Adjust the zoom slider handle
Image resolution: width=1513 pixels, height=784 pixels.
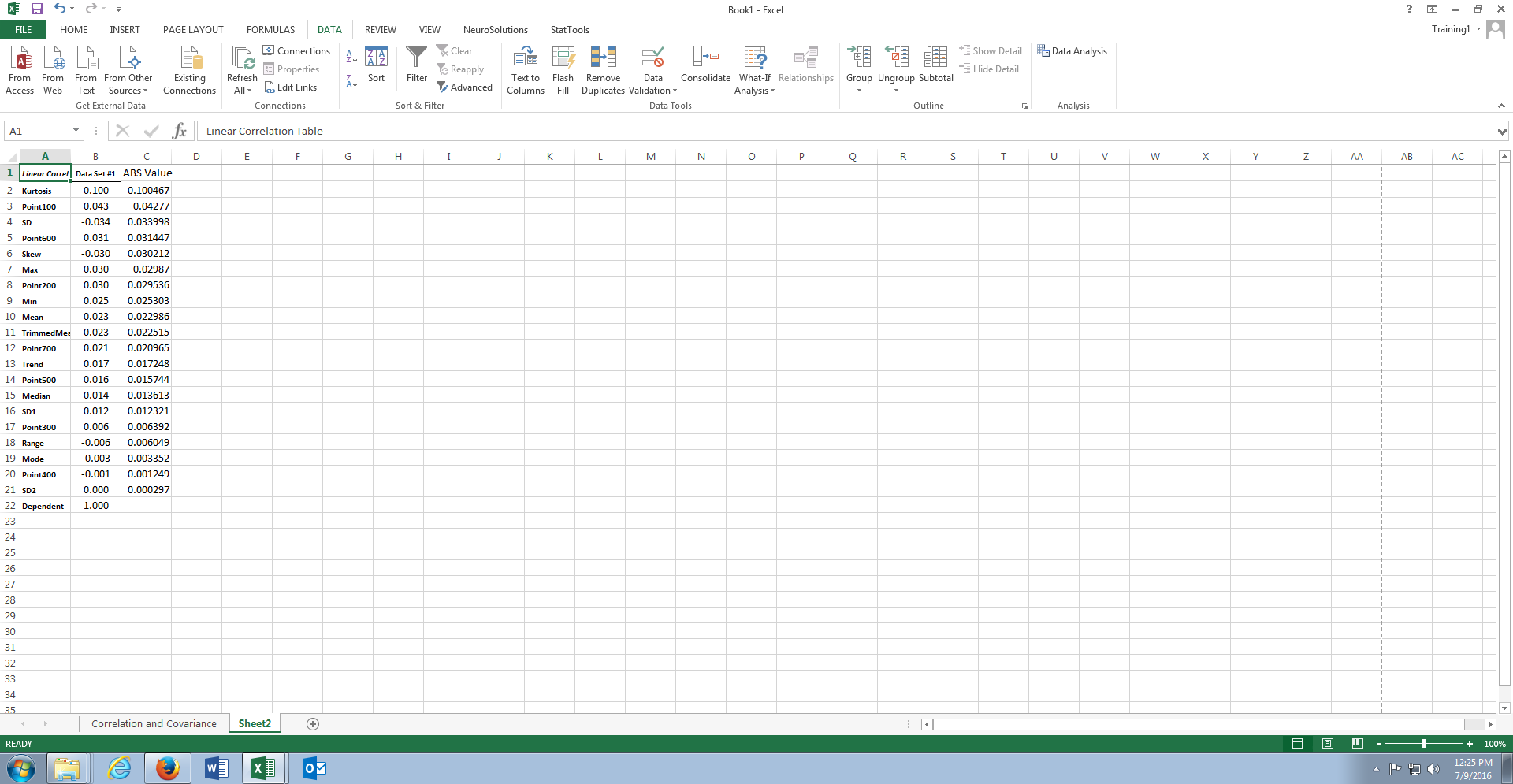click(1424, 744)
